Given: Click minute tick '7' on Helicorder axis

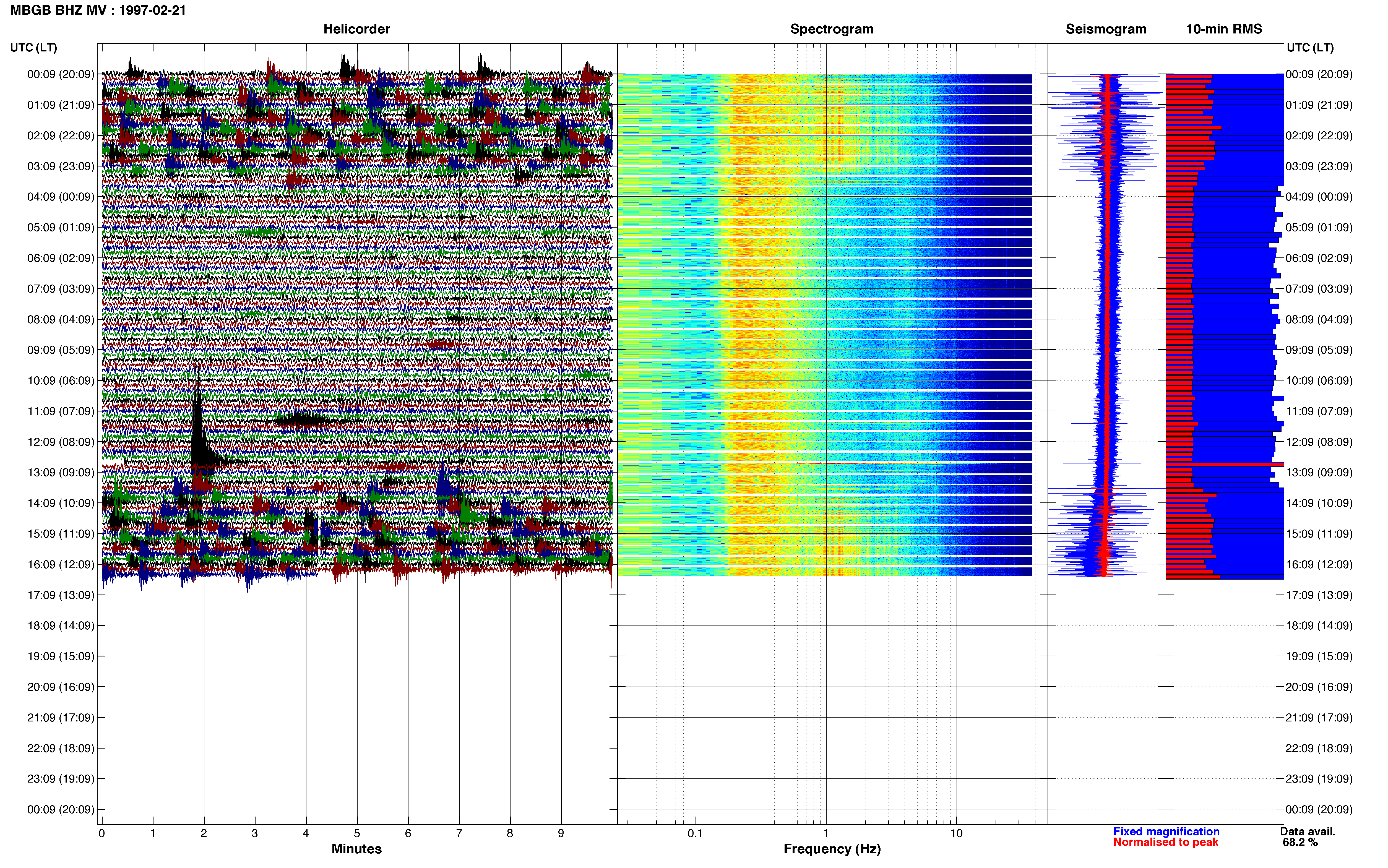Looking at the screenshot, I should [459, 833].
